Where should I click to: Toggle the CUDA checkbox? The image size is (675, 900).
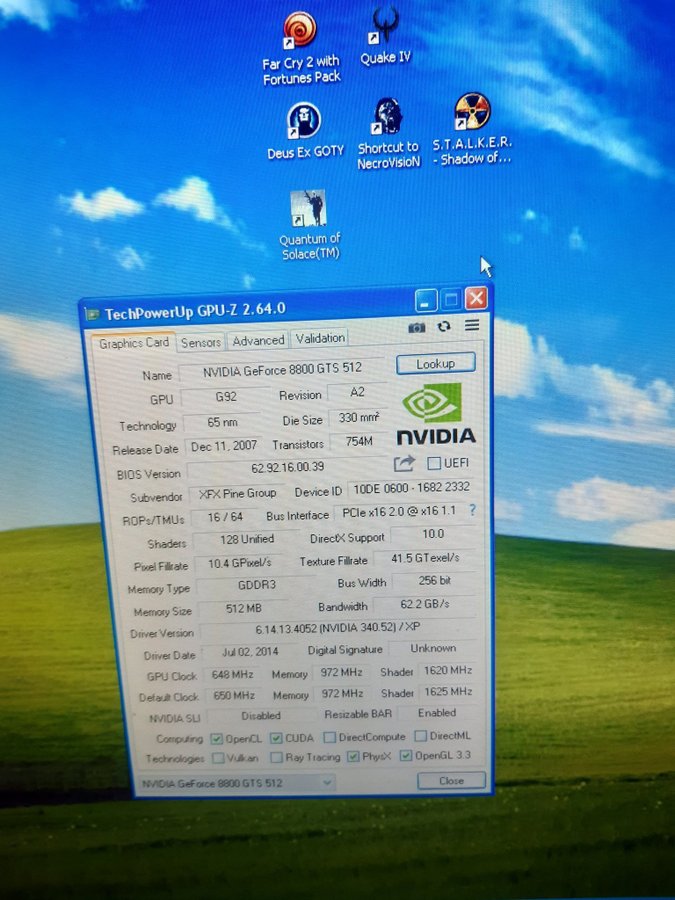276,738
